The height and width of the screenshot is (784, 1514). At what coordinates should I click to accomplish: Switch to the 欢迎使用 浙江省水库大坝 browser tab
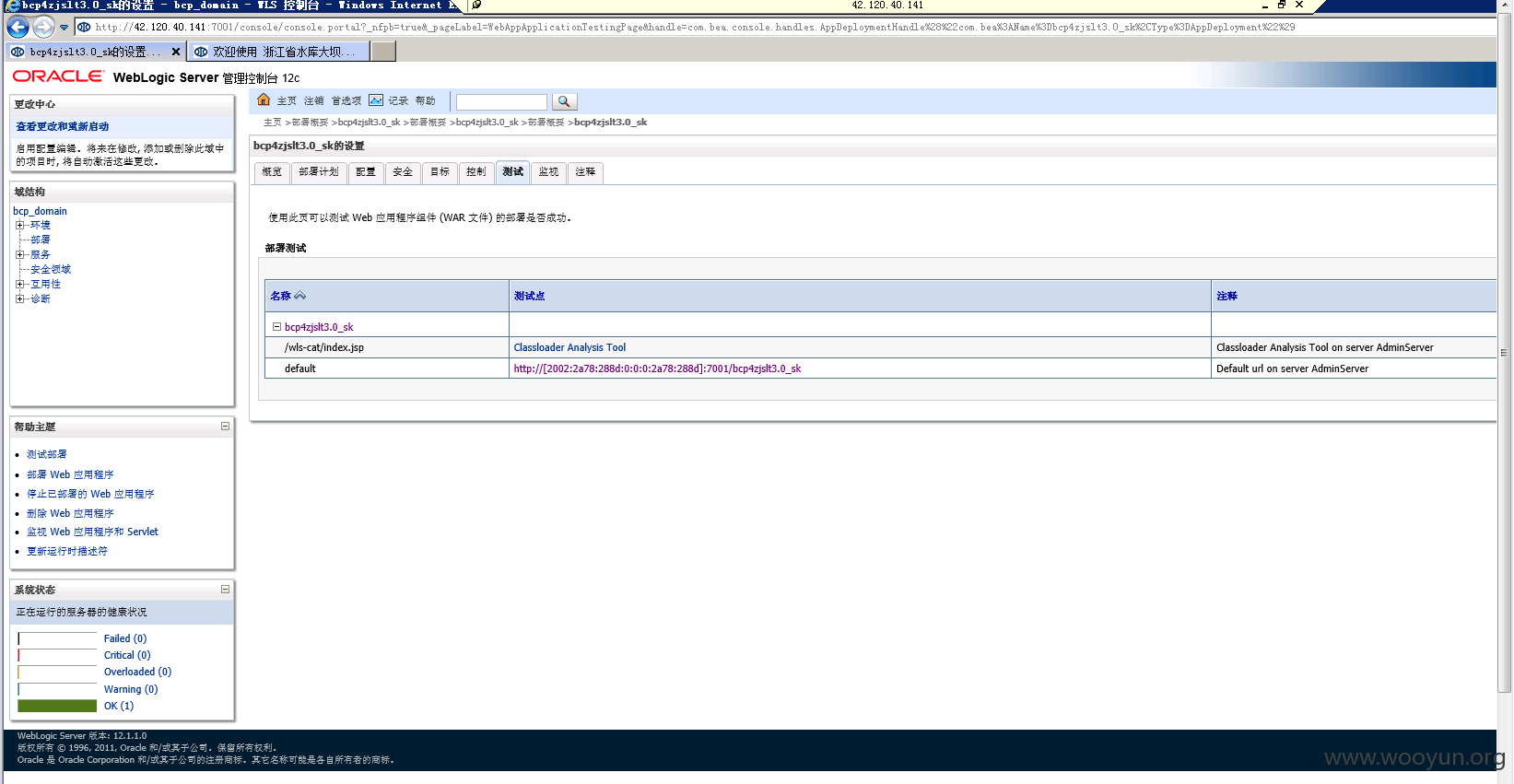277,52
